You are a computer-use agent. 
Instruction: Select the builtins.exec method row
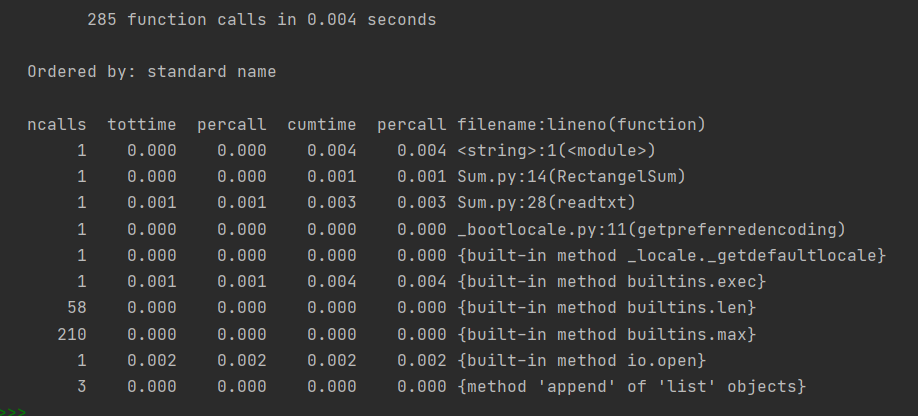611,281
